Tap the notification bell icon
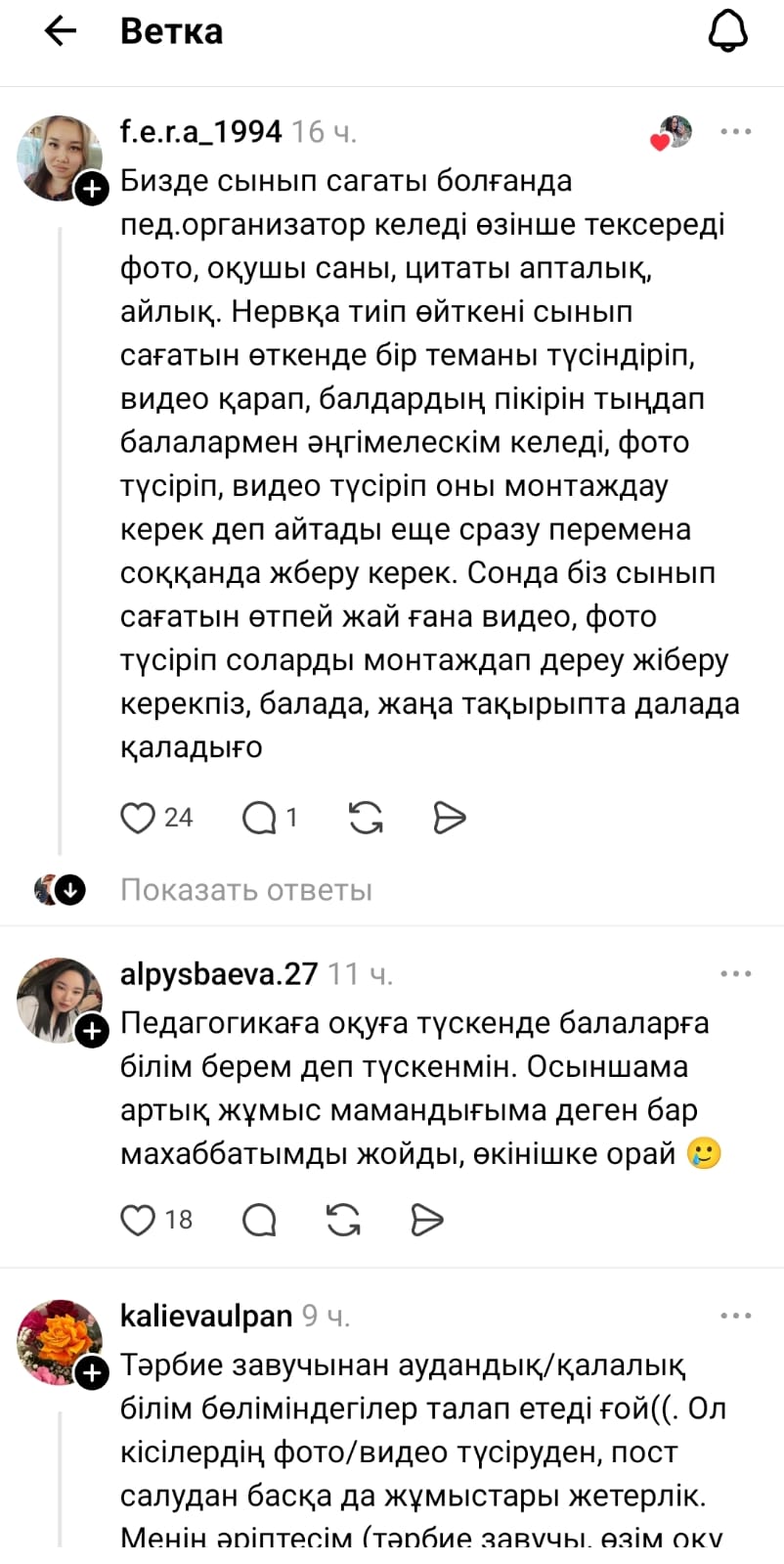784x1564 pixels. (x=727, y=31)
